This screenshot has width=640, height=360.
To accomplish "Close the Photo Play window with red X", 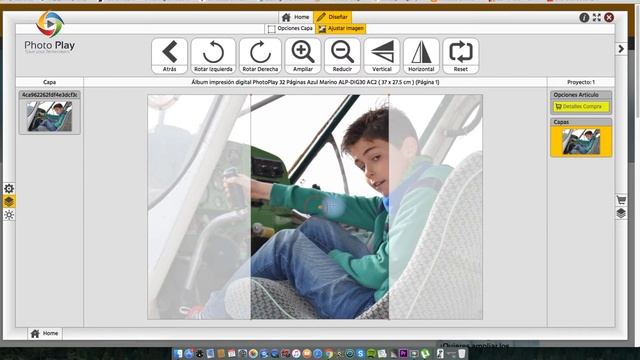I will click(x=609, y=18).
